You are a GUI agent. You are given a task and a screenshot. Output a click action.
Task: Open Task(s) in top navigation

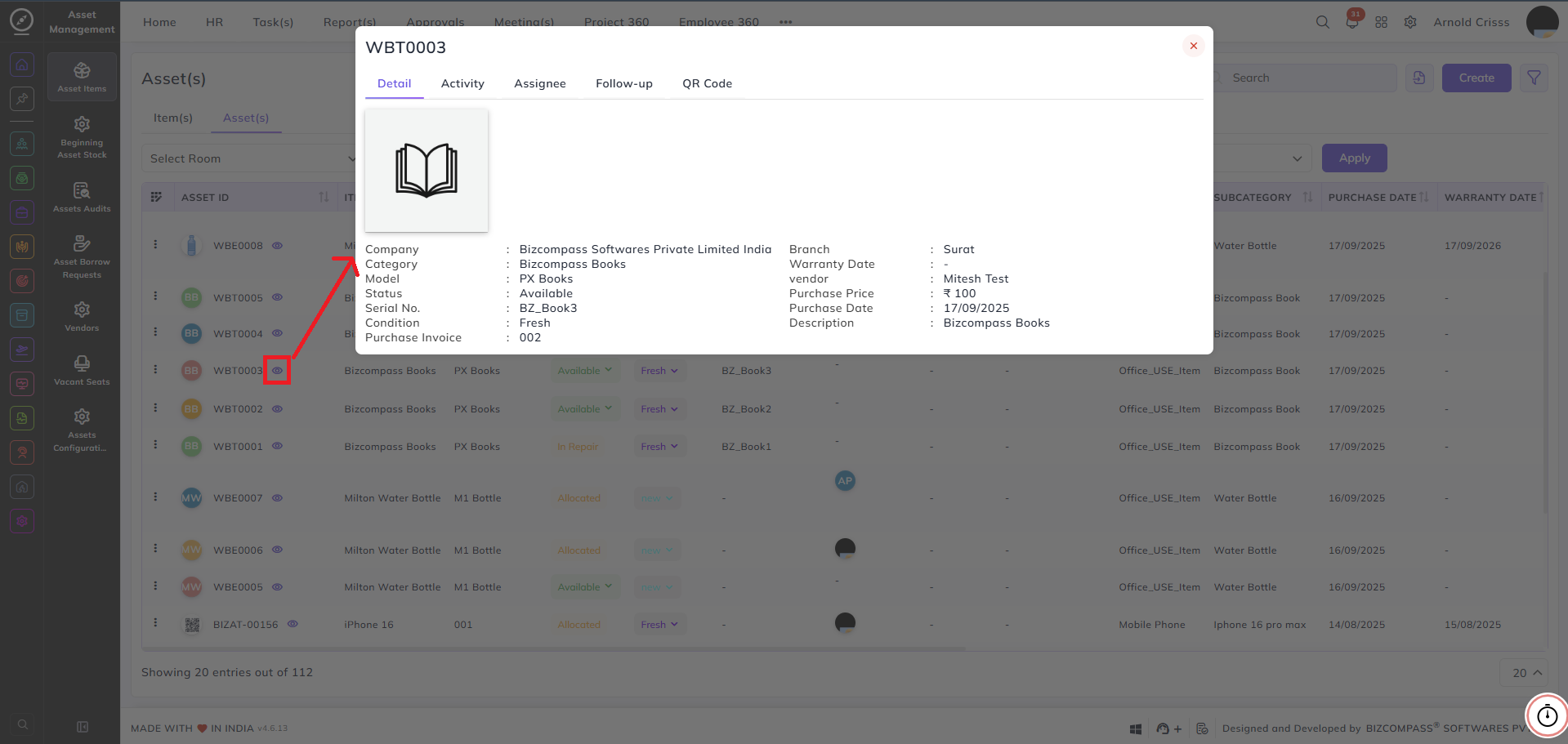[273, 22]
